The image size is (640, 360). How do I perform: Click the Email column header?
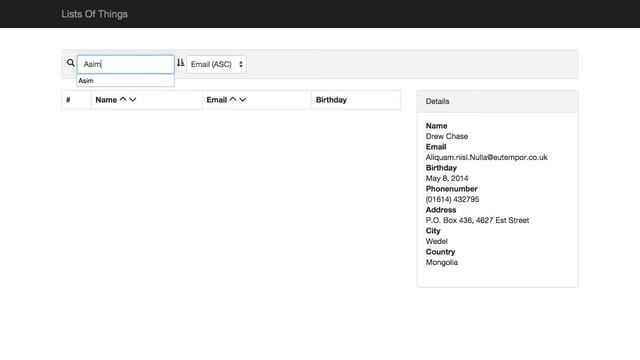point(216,100)
